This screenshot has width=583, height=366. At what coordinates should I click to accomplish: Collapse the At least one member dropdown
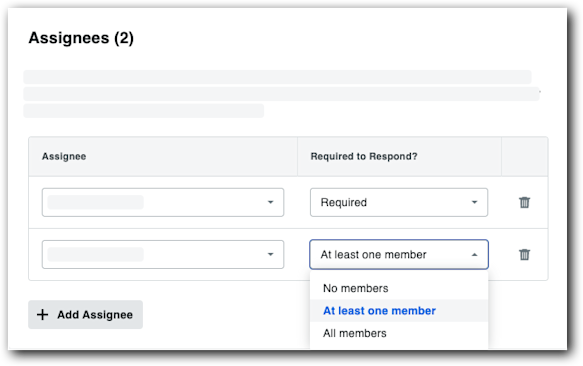tap(399, 254)
